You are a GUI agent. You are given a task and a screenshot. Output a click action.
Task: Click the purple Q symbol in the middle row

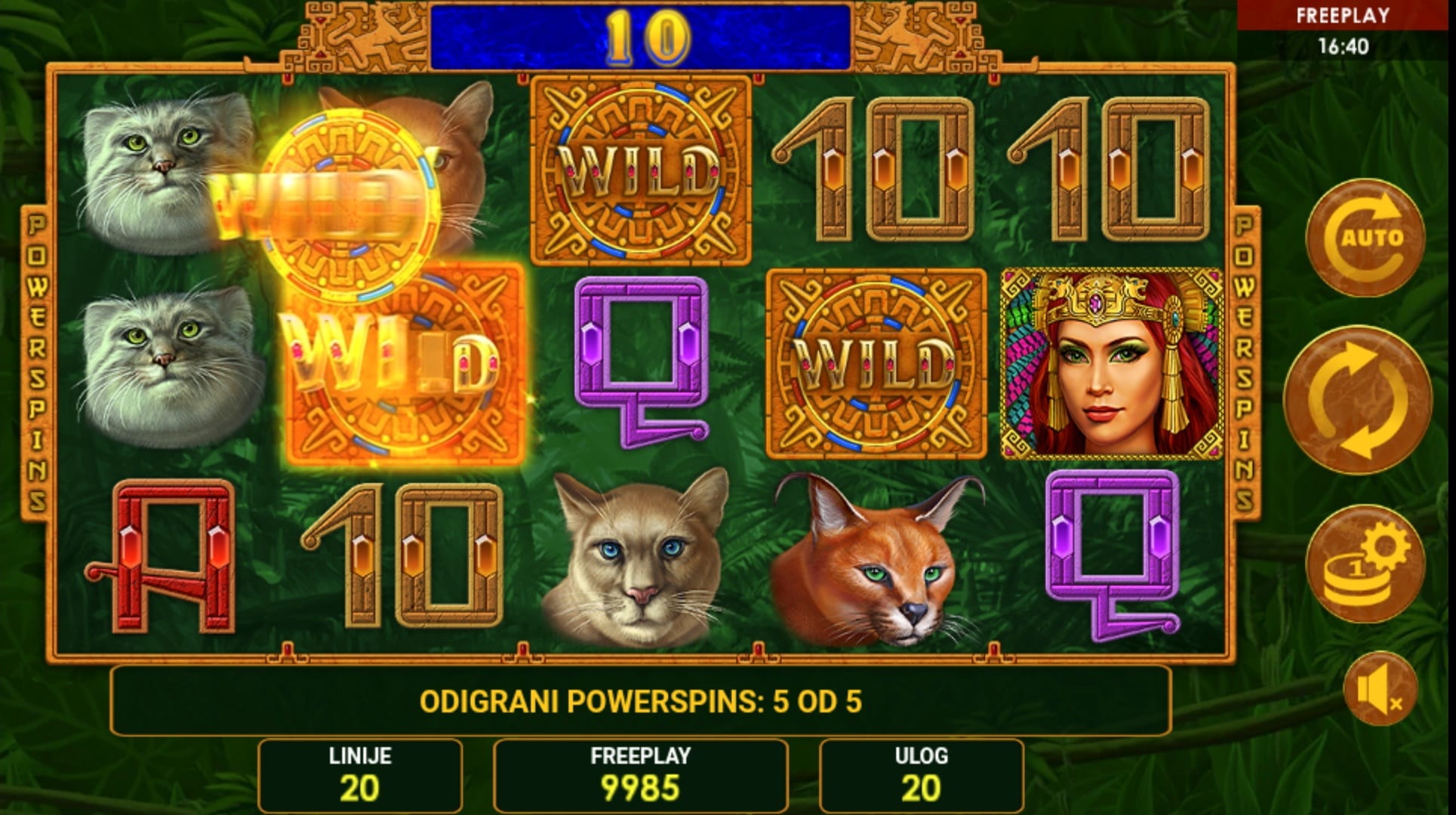point(640,362)
